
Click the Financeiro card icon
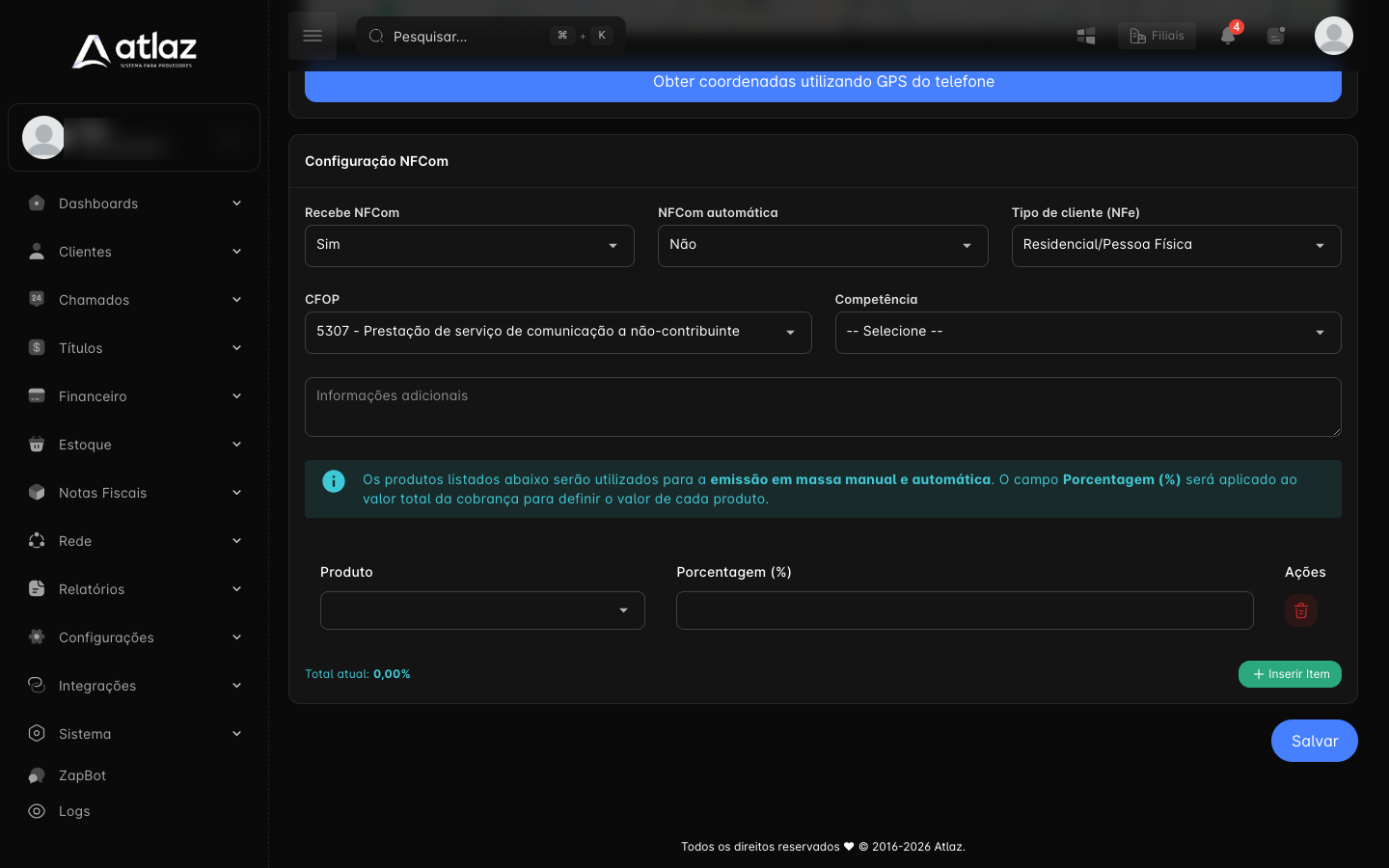[37, 395]
